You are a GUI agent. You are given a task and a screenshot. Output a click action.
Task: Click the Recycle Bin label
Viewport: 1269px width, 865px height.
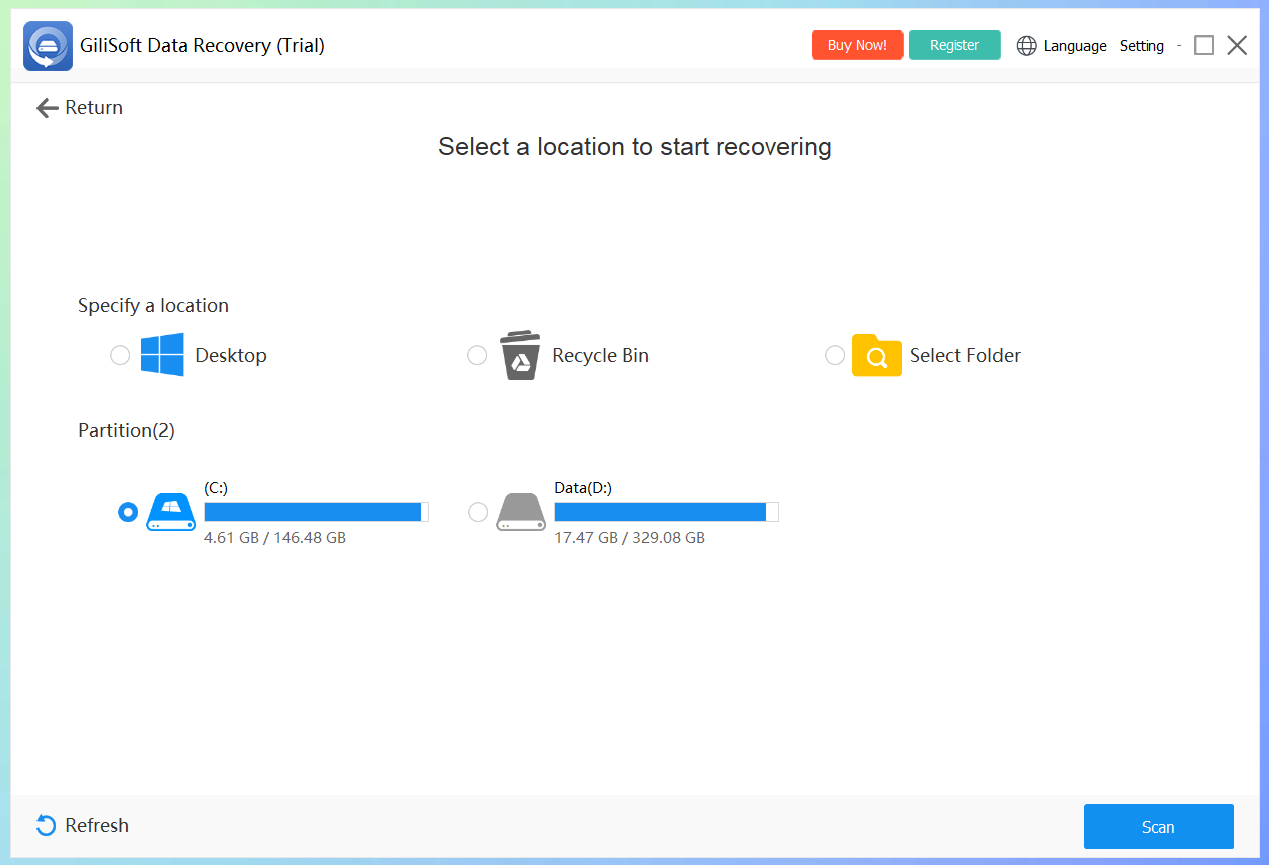click(x=601, y=356)
